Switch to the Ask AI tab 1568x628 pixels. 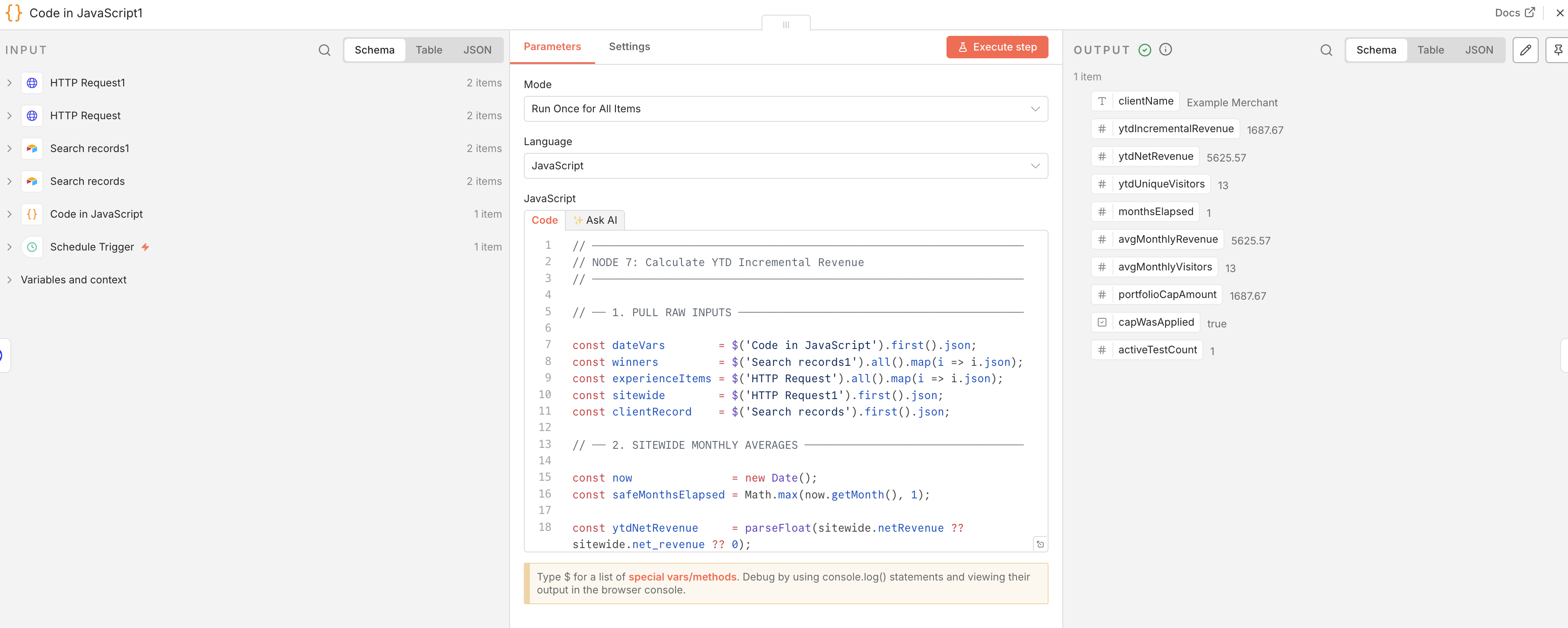click(x=595, y=220)
